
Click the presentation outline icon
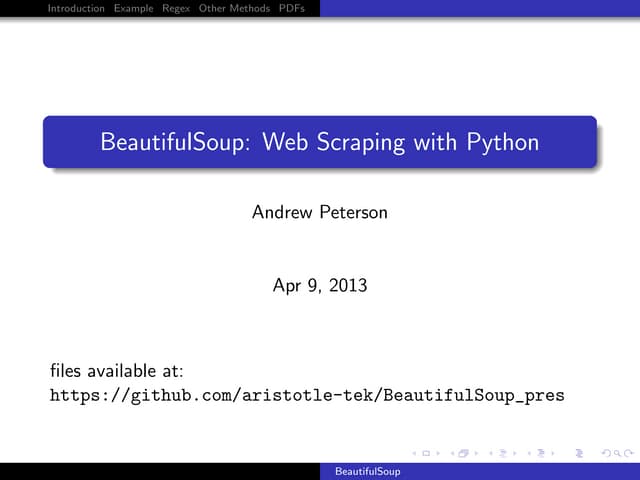(581, 453)
